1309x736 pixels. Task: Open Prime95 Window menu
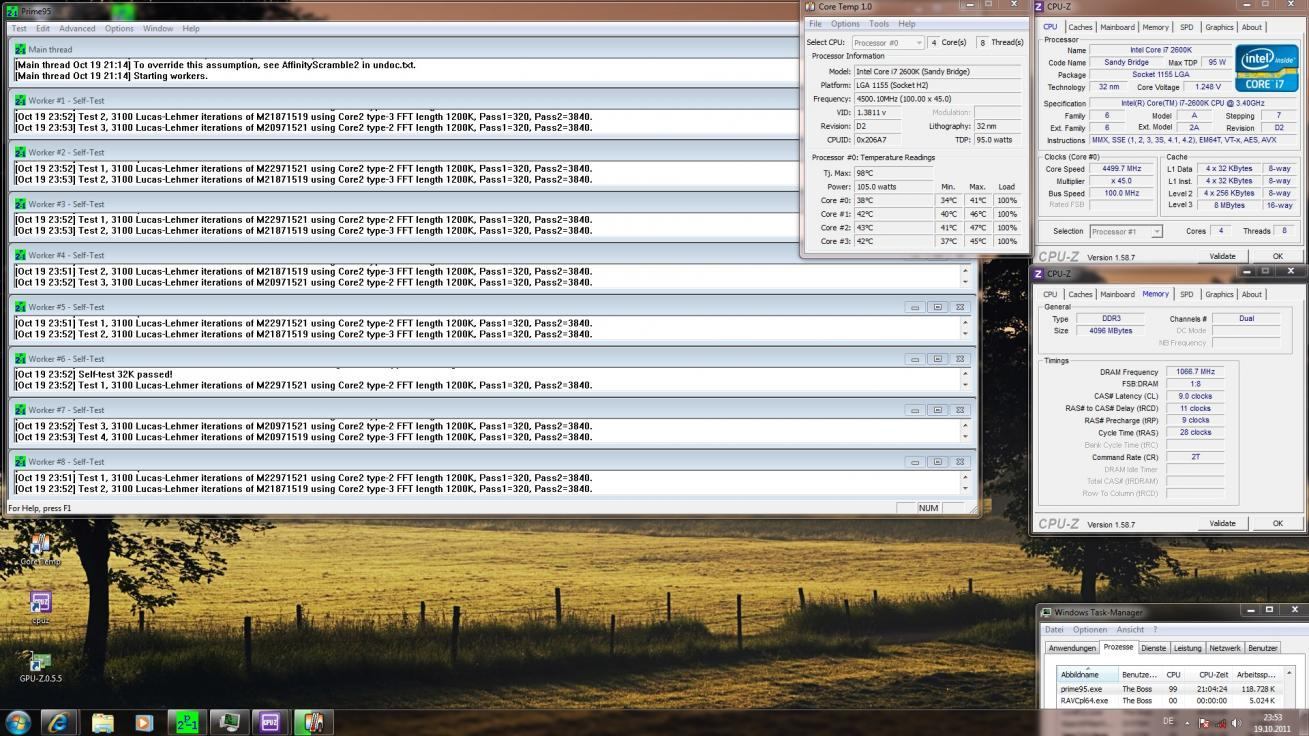157,28
